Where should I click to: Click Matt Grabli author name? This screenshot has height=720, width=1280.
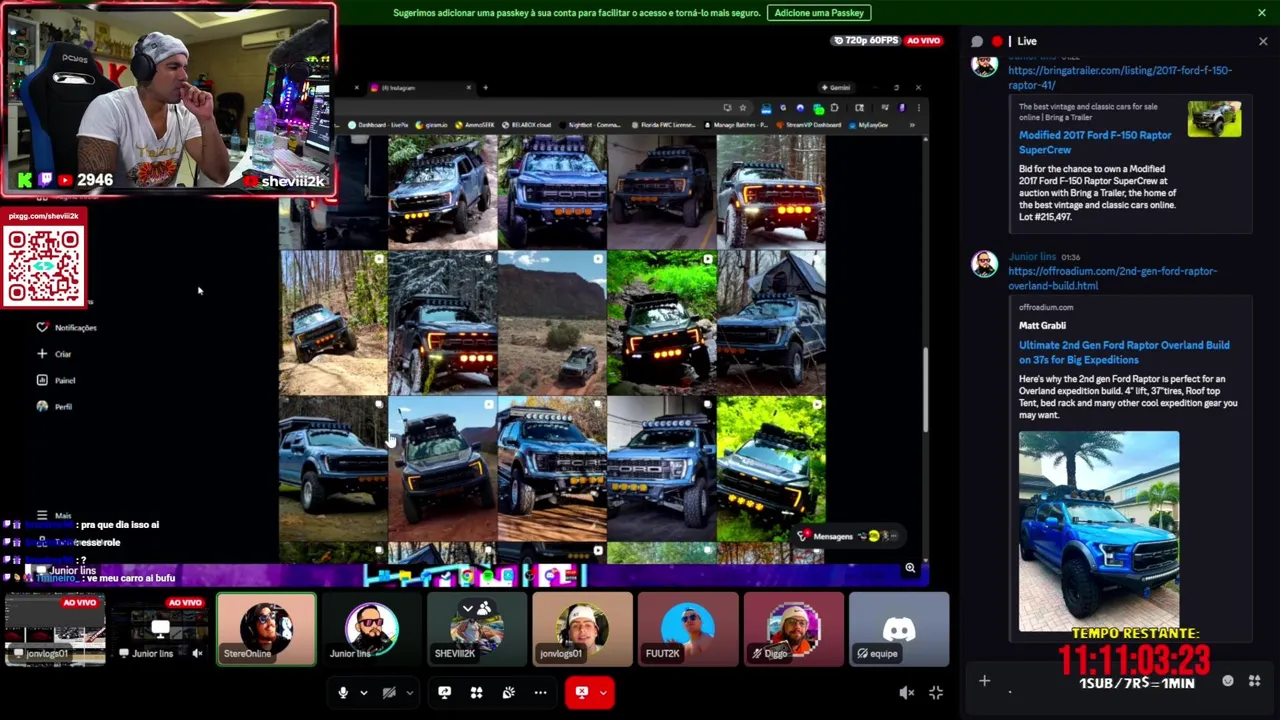tap(1042, 325)
